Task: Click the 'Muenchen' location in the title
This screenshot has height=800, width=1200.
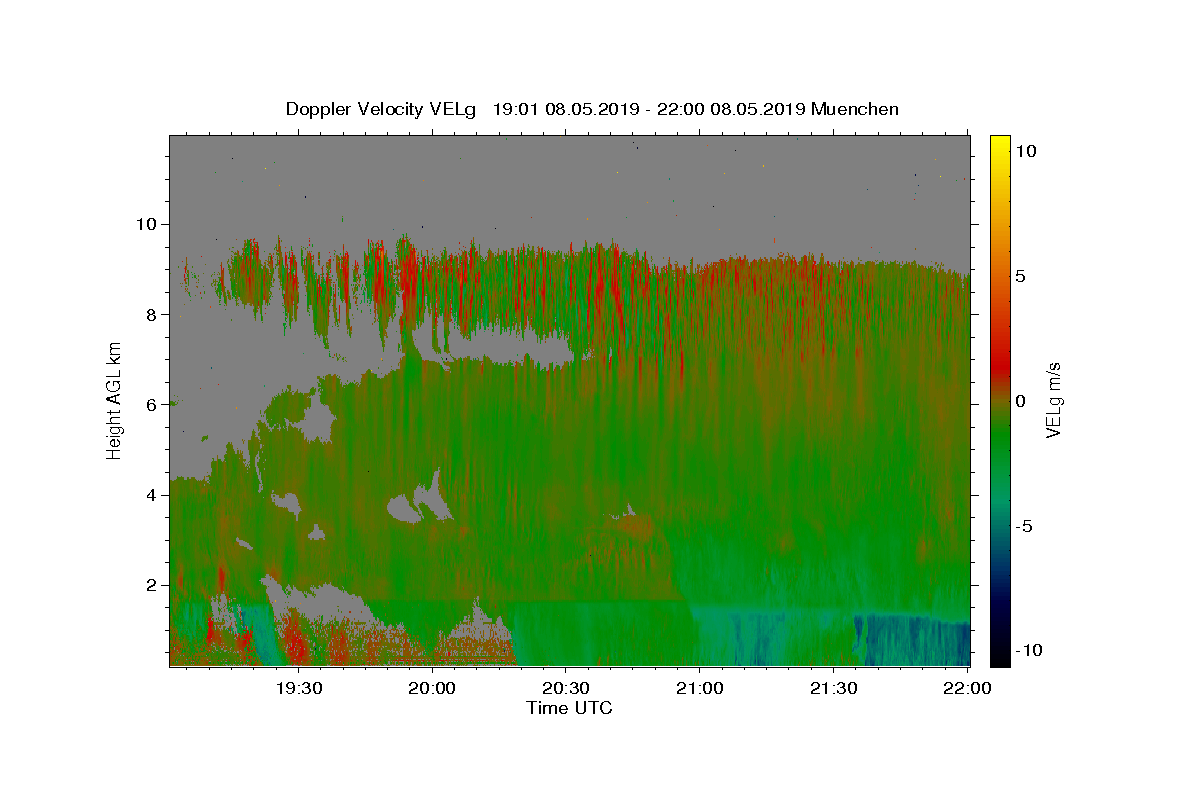Action: click(x=855, y=109)
